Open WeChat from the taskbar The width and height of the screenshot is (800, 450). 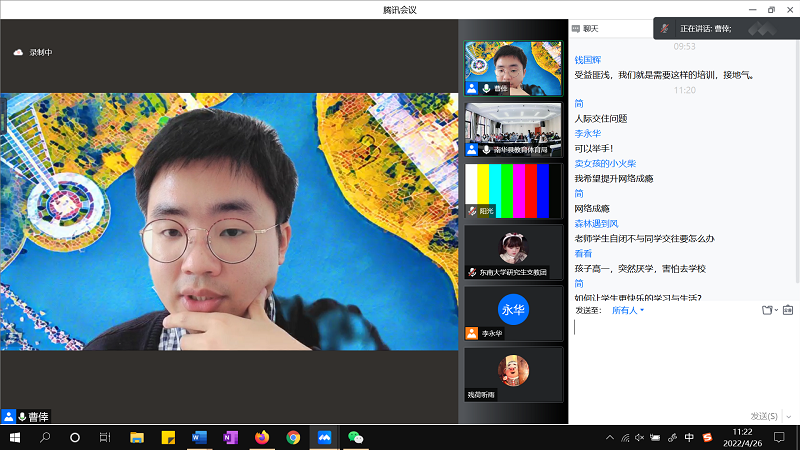point(354,438)
